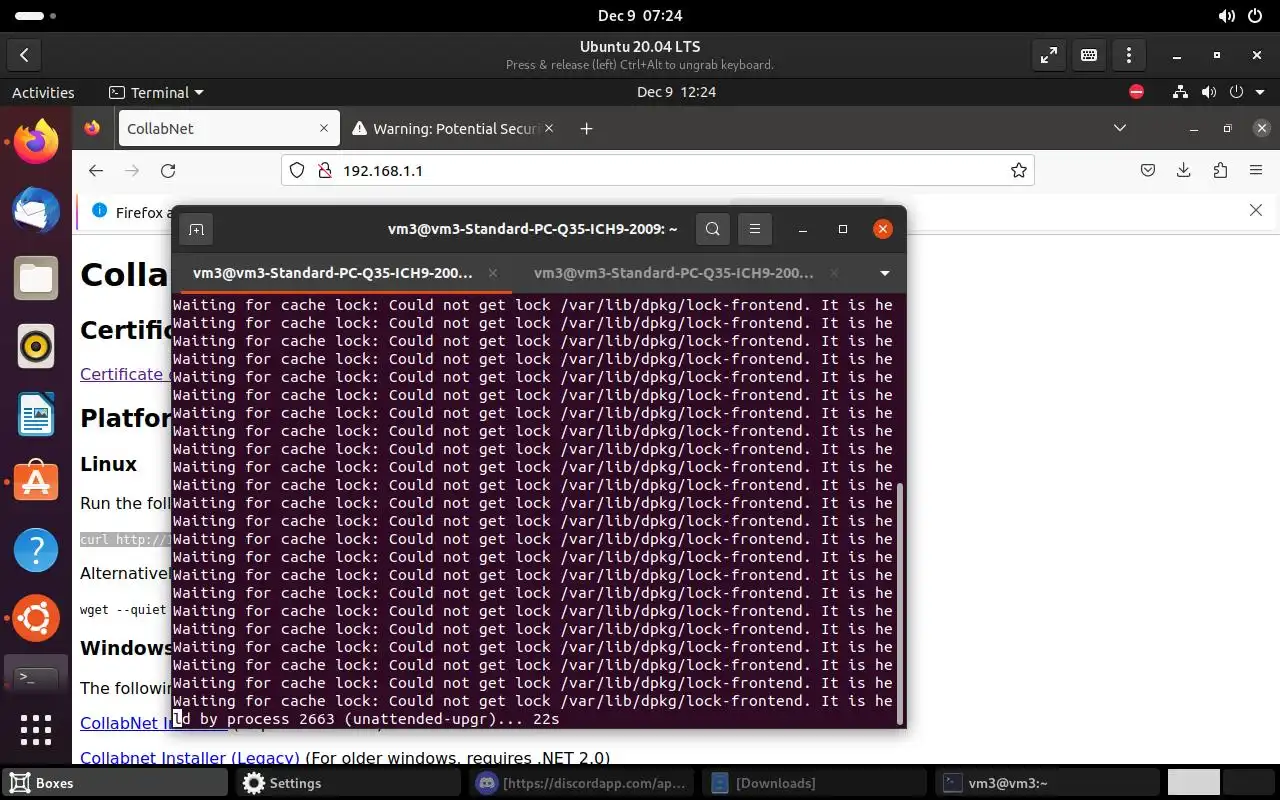Open discordapp window from the taskbar
Viewport: 1280px width, 800px height.
582,783
